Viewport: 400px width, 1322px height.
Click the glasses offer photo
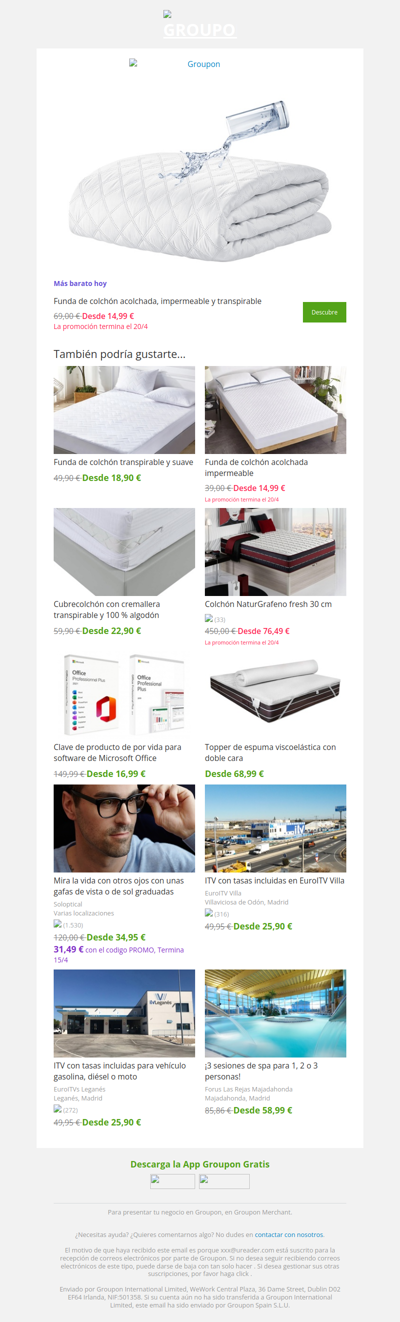pos(124,829)
